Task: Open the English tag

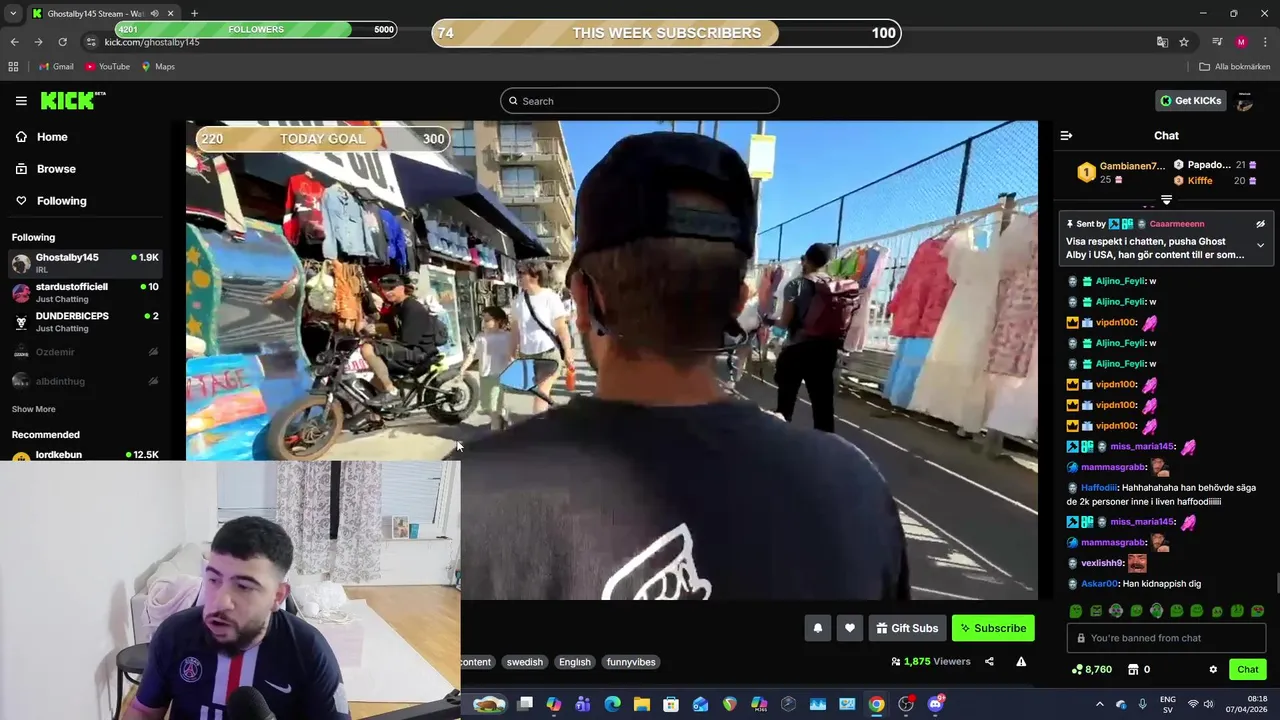Action: tap(575, 662)
